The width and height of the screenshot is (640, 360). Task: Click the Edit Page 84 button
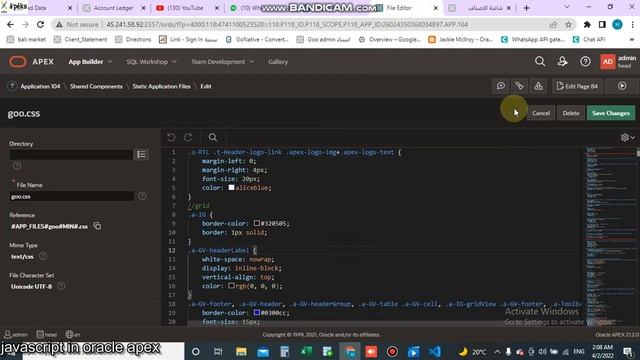(577, 86)
